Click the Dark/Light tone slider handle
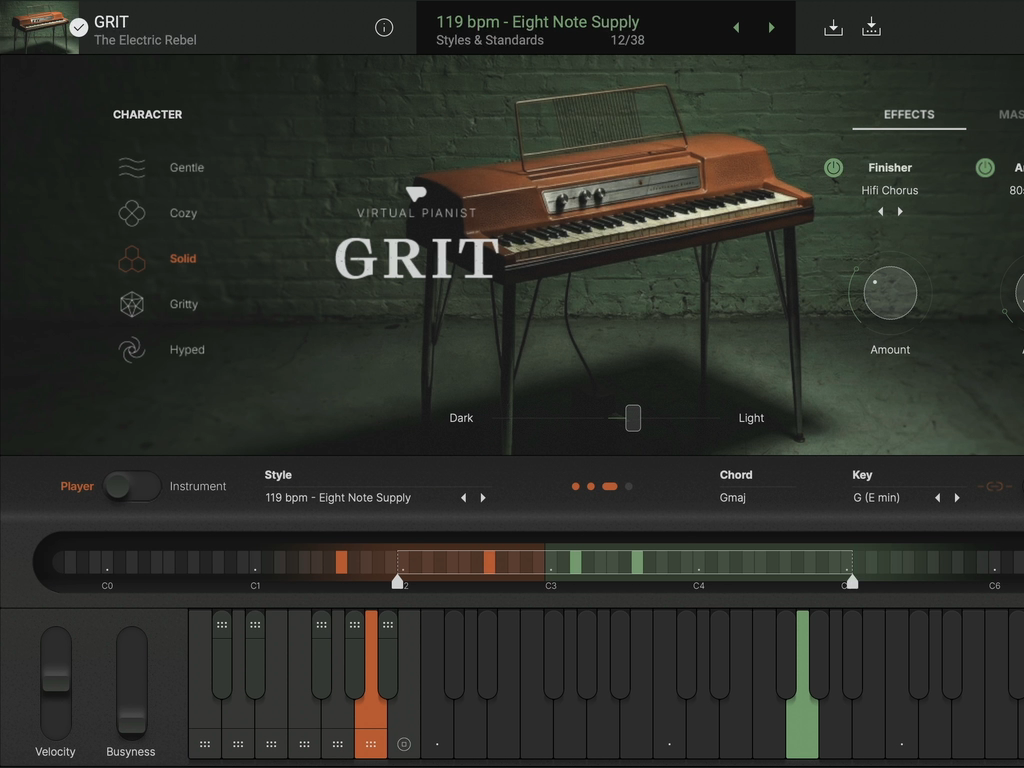Viewport: 1024px width, 768px height. tap(633, 418)
